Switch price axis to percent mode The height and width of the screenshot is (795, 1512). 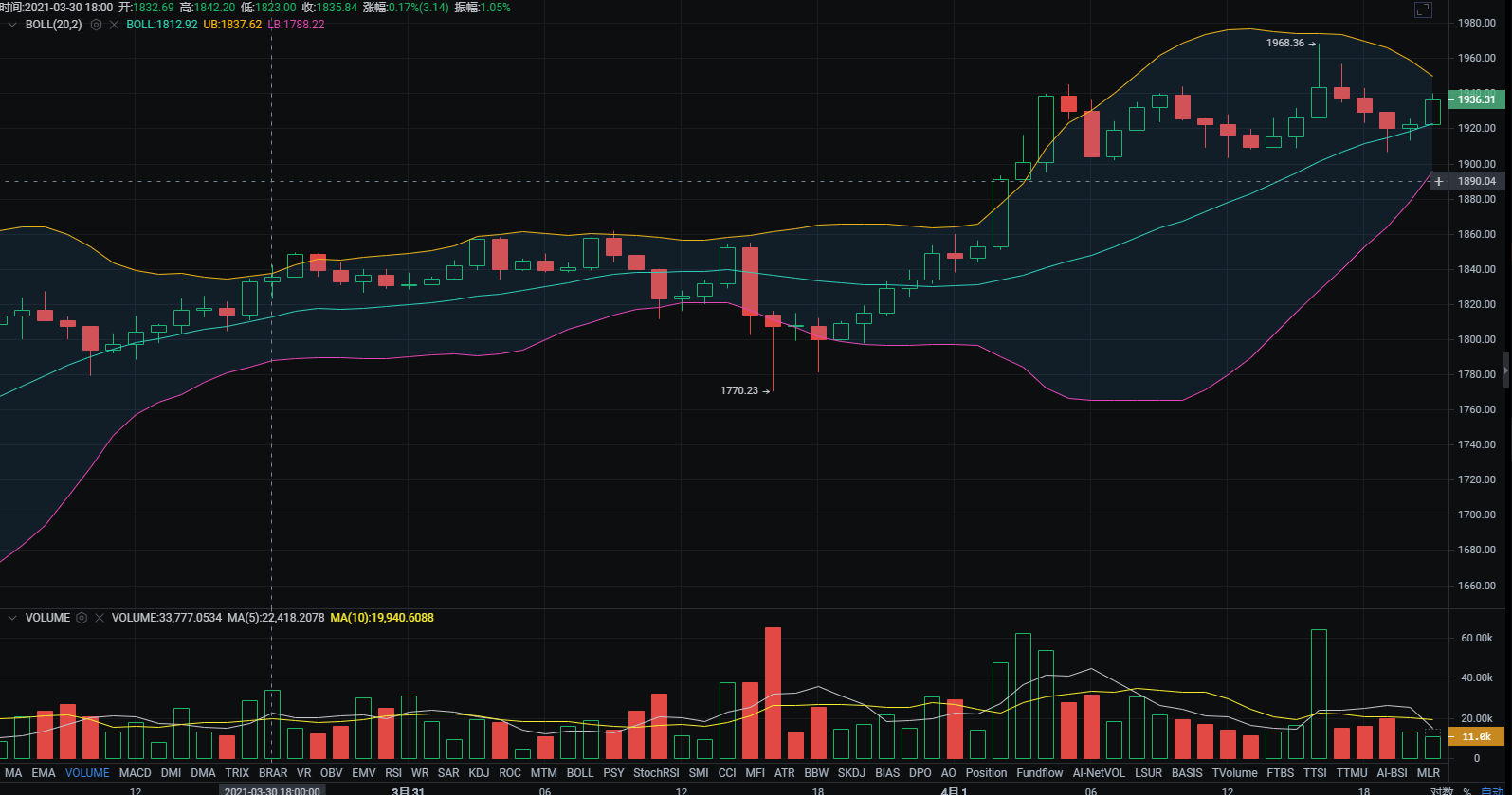1466,790
